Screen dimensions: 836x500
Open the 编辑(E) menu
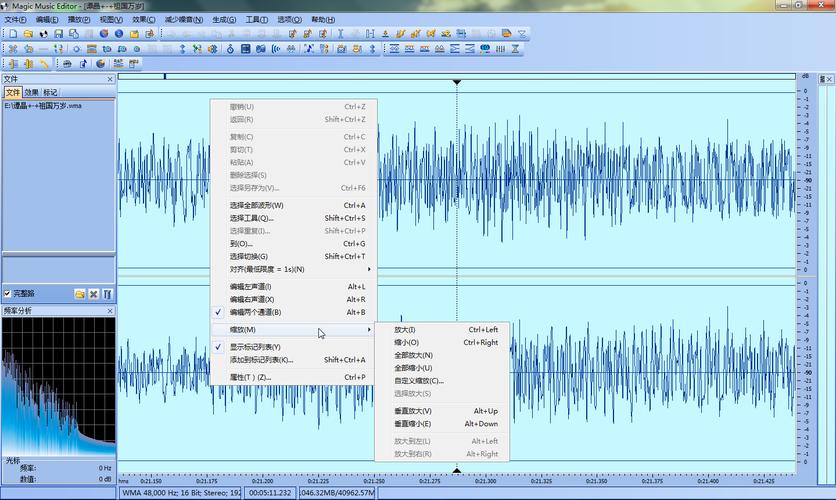click(x=47, y=20)
